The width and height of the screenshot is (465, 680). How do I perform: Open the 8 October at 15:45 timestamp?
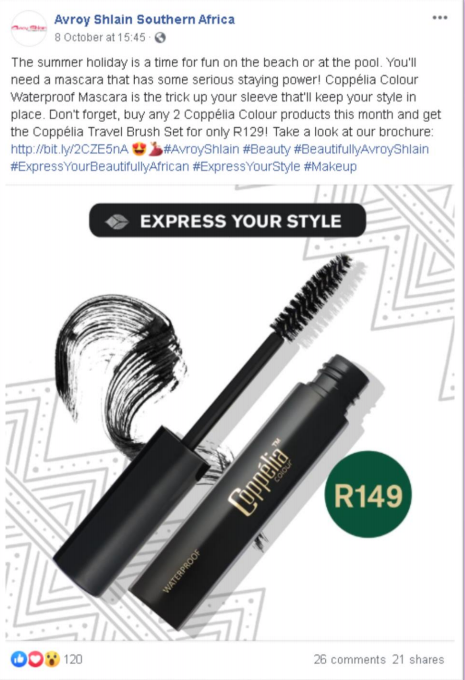coord(100,38)
